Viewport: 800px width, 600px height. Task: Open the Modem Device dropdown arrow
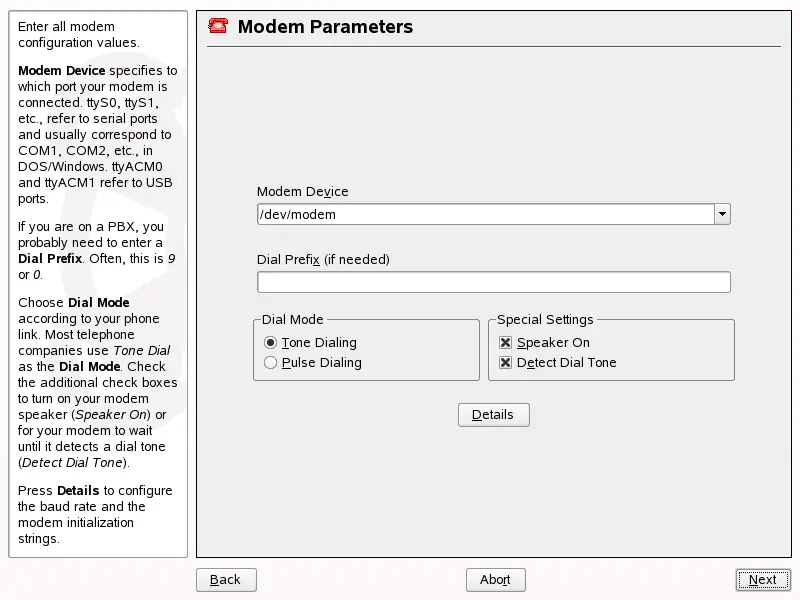click(722, 214)
